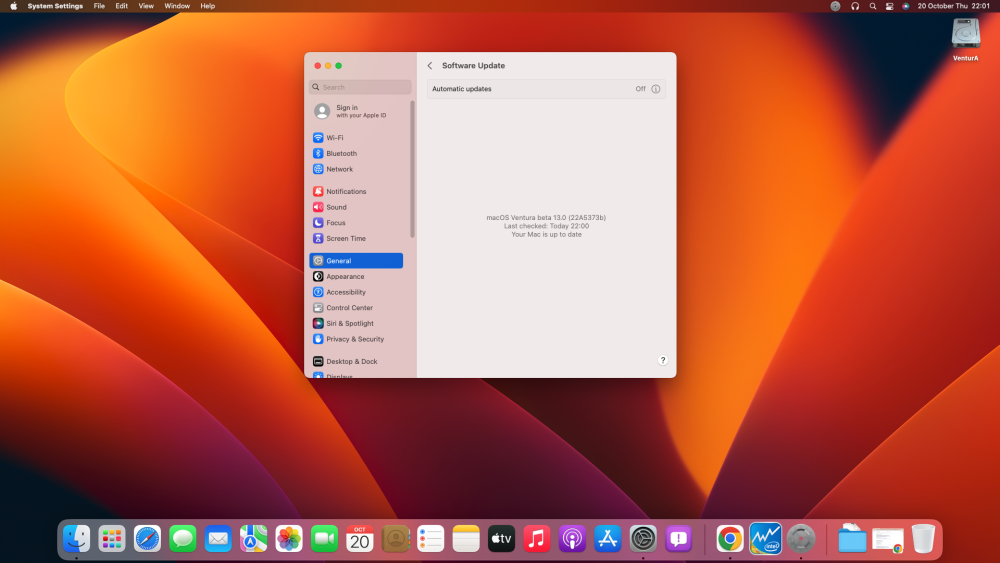The image size is (1000, 563).
Task: Open the File menu
Action: [x=99, y=6]
